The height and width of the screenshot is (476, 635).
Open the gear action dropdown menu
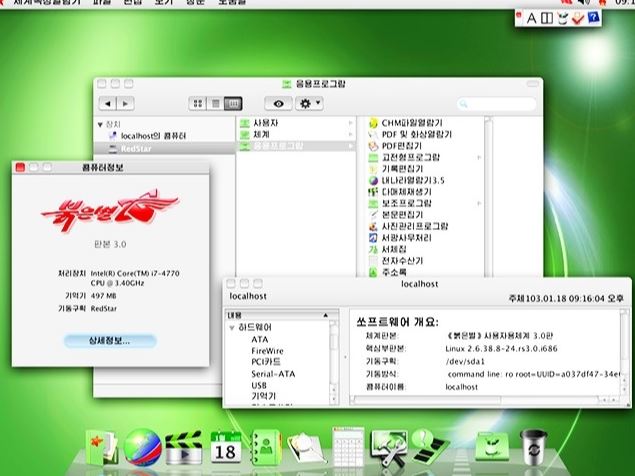[x=310, y=103]
